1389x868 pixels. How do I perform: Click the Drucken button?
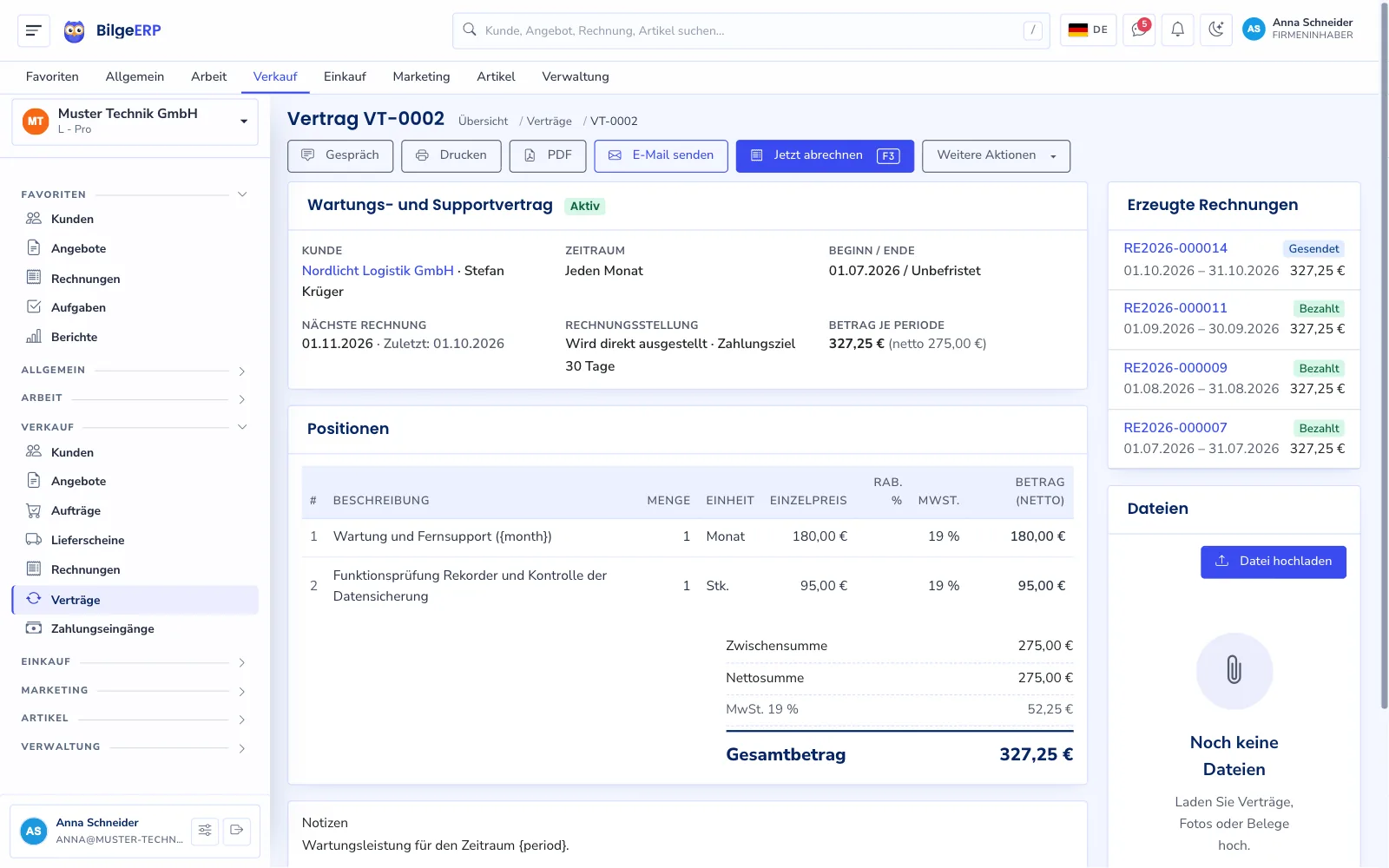tap(451, 156)
